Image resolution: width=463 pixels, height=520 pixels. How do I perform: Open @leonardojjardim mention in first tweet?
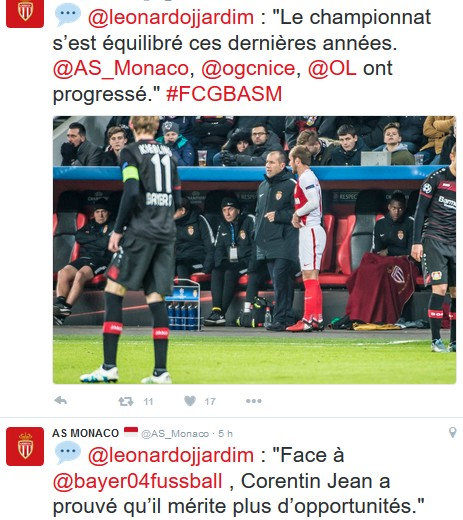171,17
